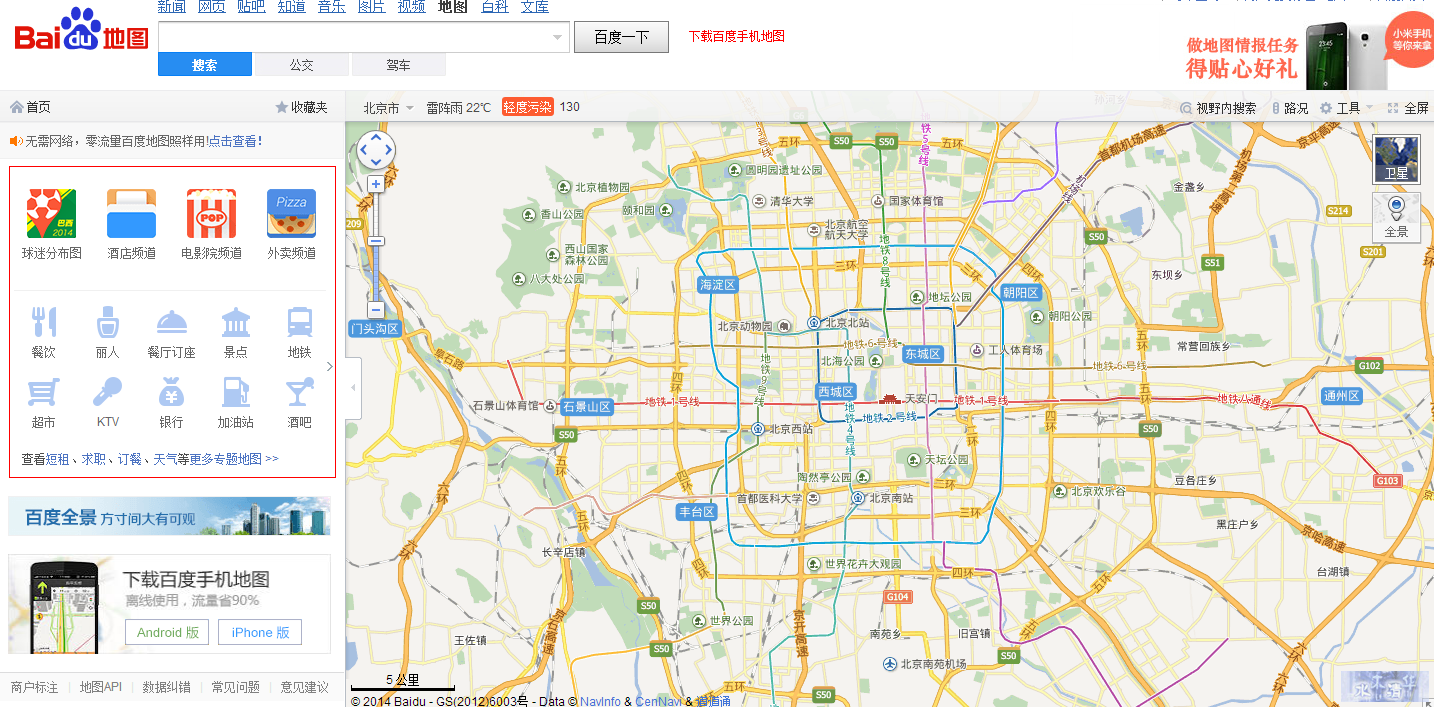This screenshot has height=707, width=1434.
Task: Open 数据纠错 data correction footer link
Action: (x=167, y=687)
